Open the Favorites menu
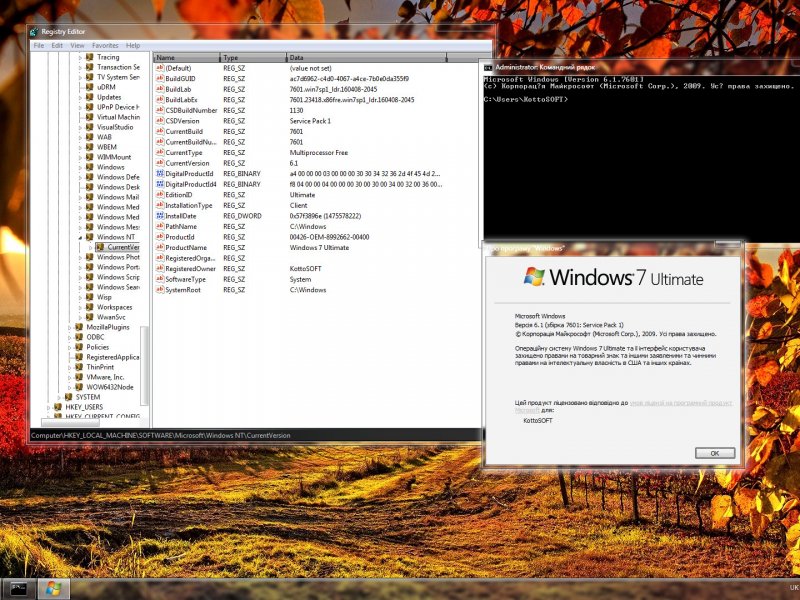Screen dimensions: 800x600 tap(105, 45)
